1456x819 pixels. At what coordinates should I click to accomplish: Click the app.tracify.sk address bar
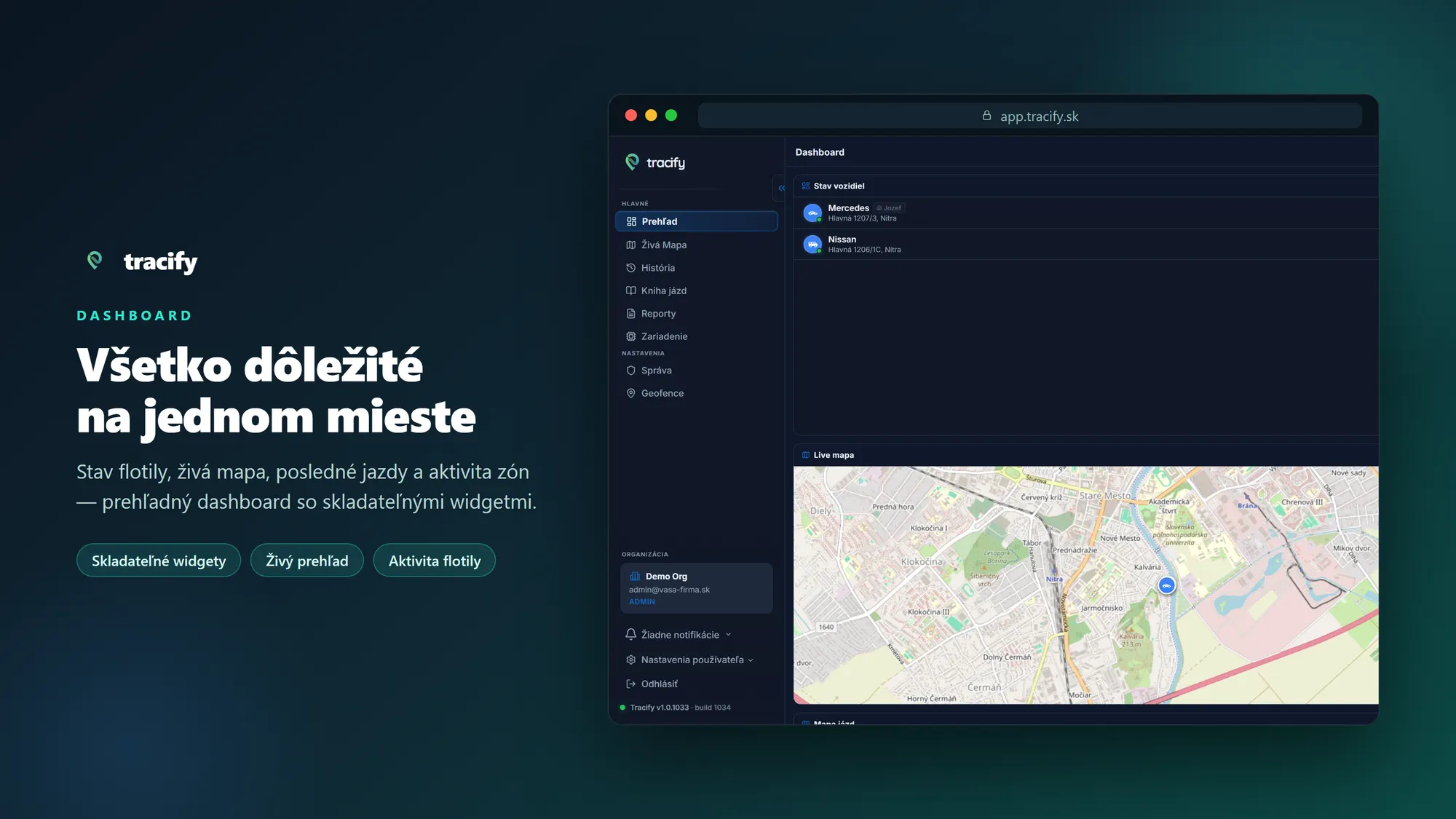[1029, 116]
